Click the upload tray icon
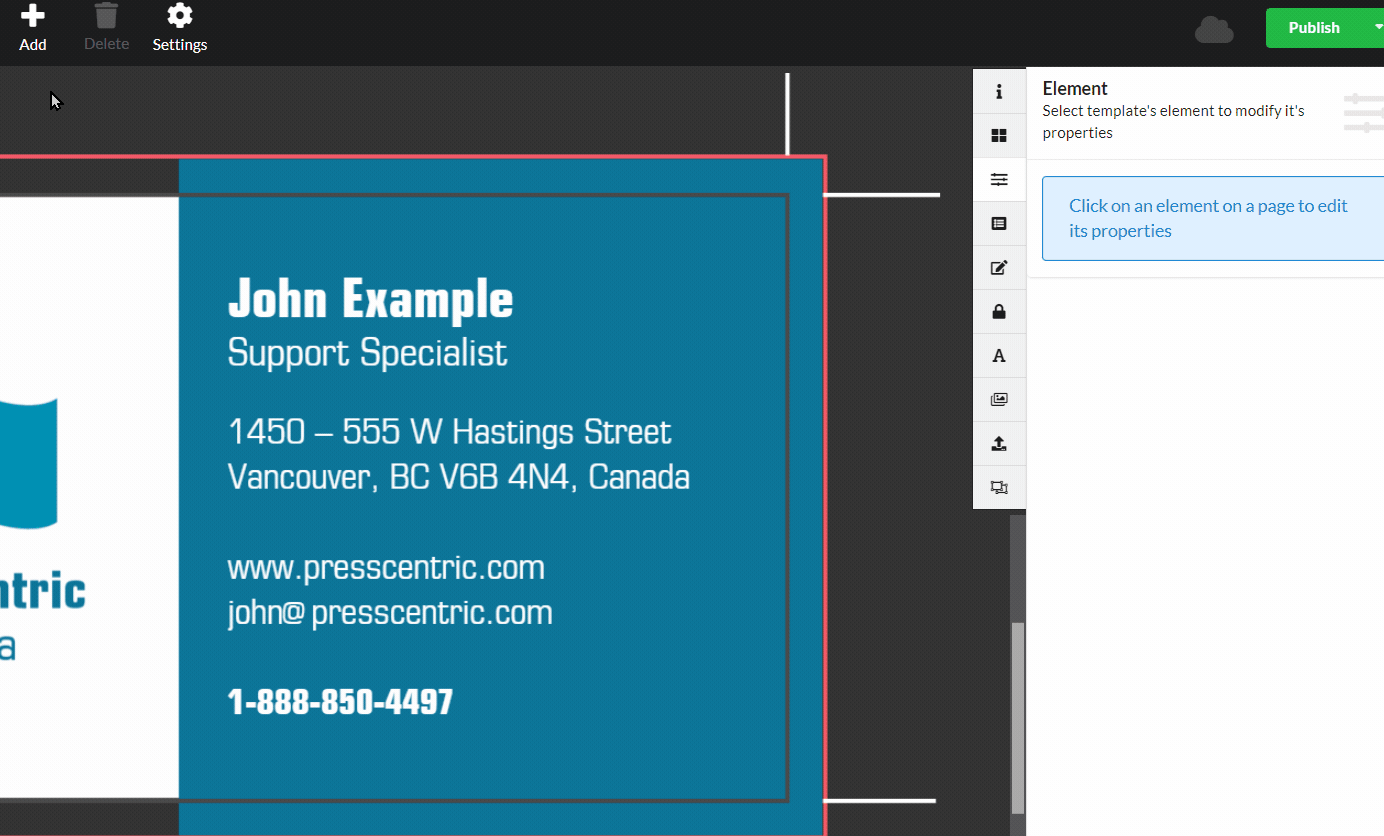 [999, 444]
